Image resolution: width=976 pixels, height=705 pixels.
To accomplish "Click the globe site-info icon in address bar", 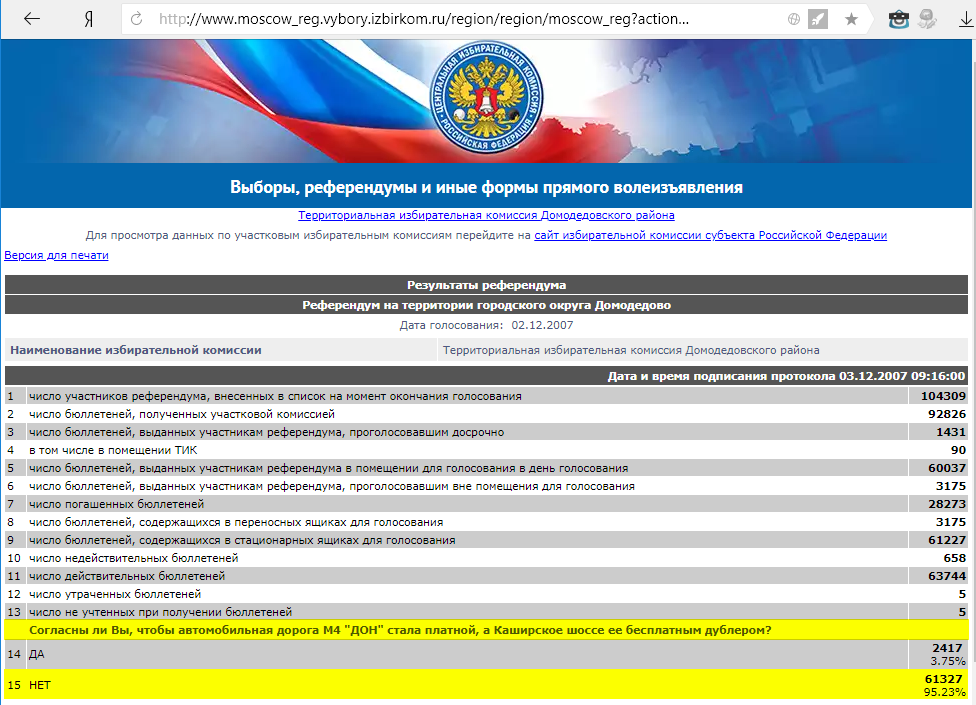I will 794,19.
